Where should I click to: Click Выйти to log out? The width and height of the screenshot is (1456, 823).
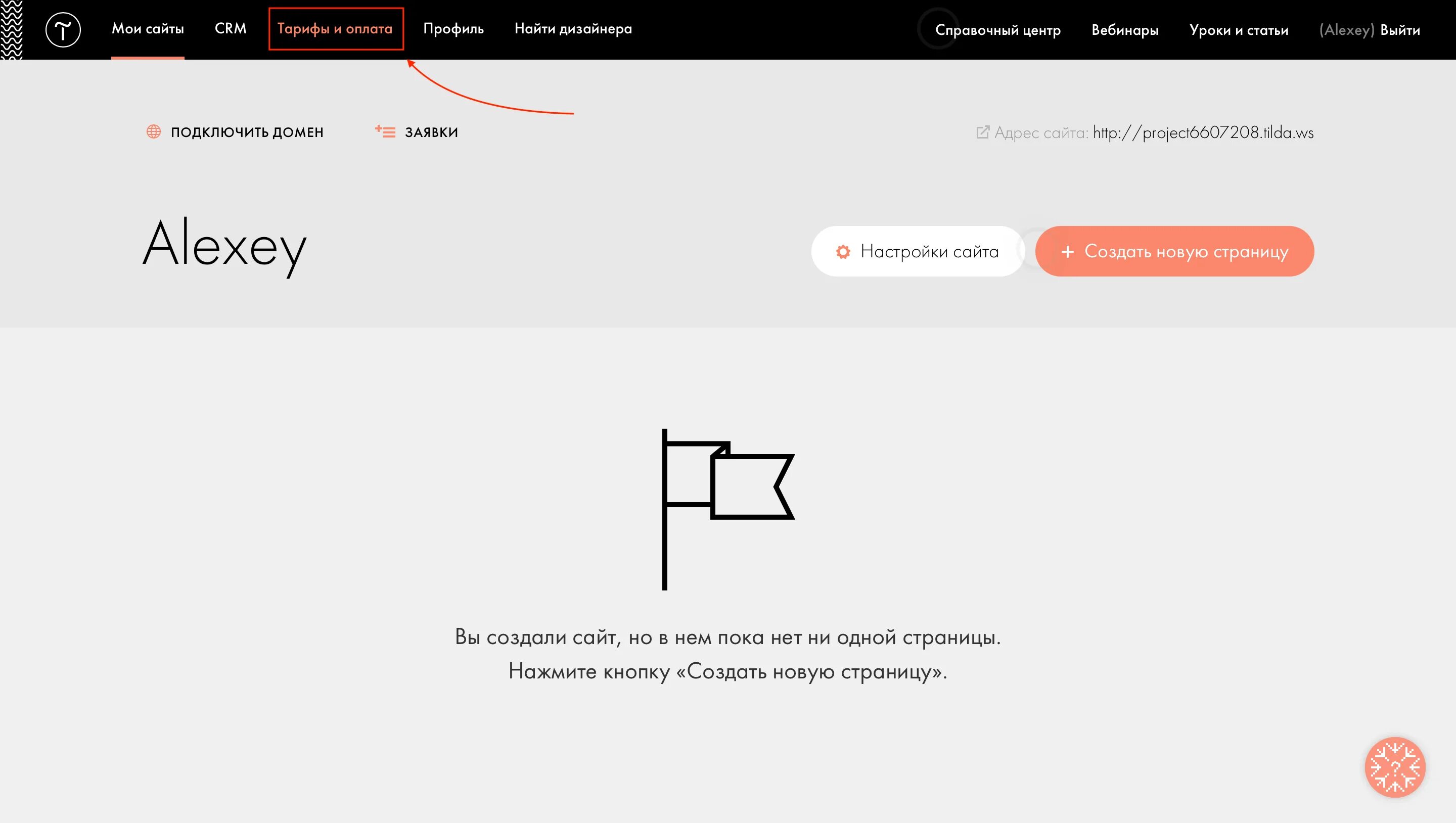point(1399,30)
